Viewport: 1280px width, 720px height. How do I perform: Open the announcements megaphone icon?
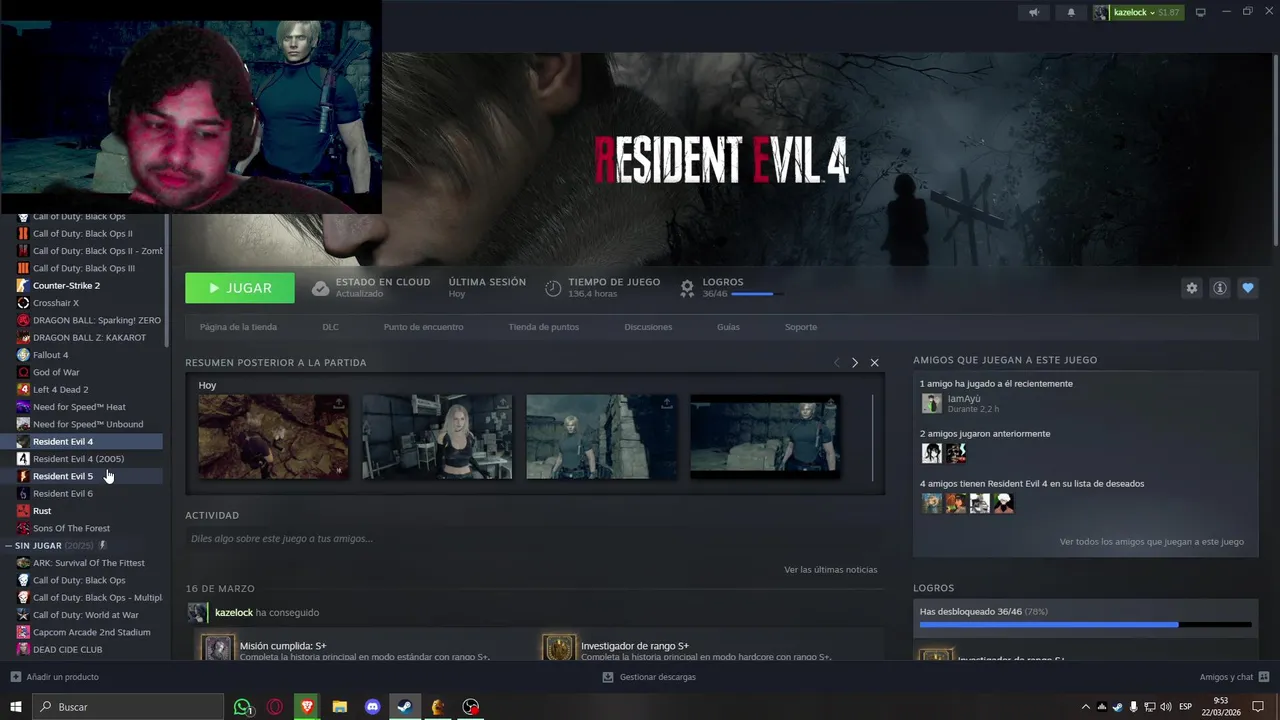point(1034,12)
